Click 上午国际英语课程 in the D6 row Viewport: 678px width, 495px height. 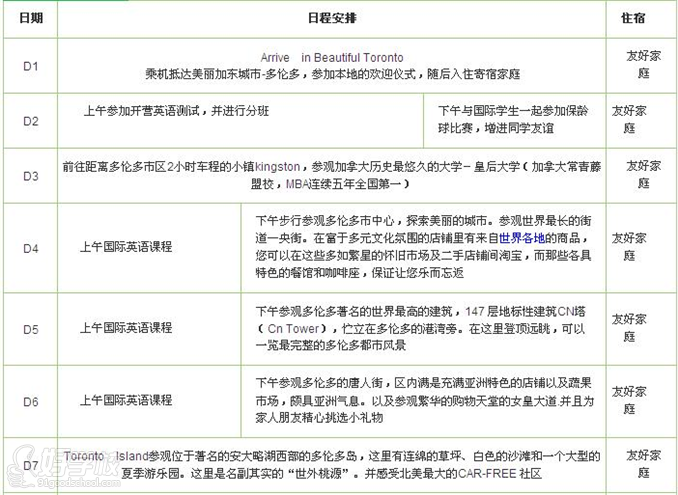pos(126,400)
